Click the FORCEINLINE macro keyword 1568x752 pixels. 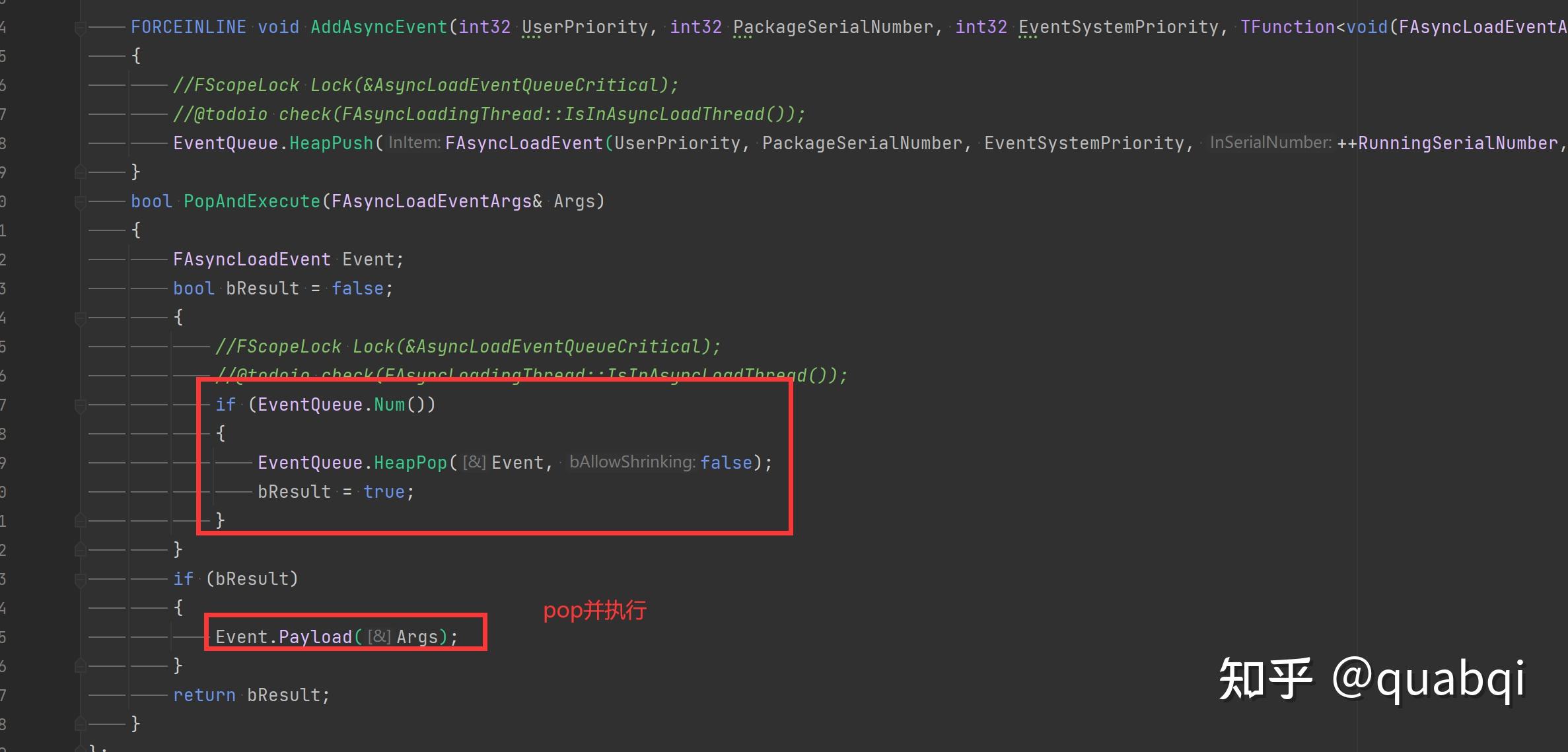(188, 27)
